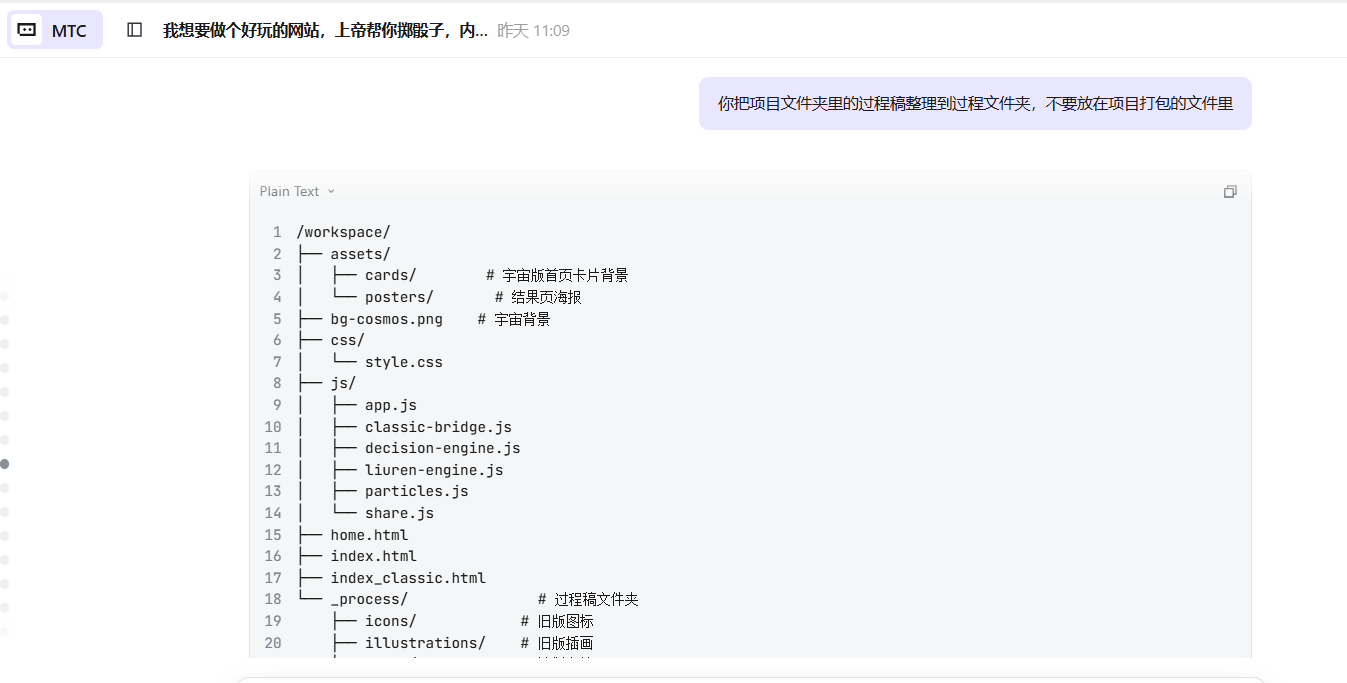Click the style.css entry in code block
Image resolution: width=1347 pixels, height=683 pixels.
pos(403,362)
